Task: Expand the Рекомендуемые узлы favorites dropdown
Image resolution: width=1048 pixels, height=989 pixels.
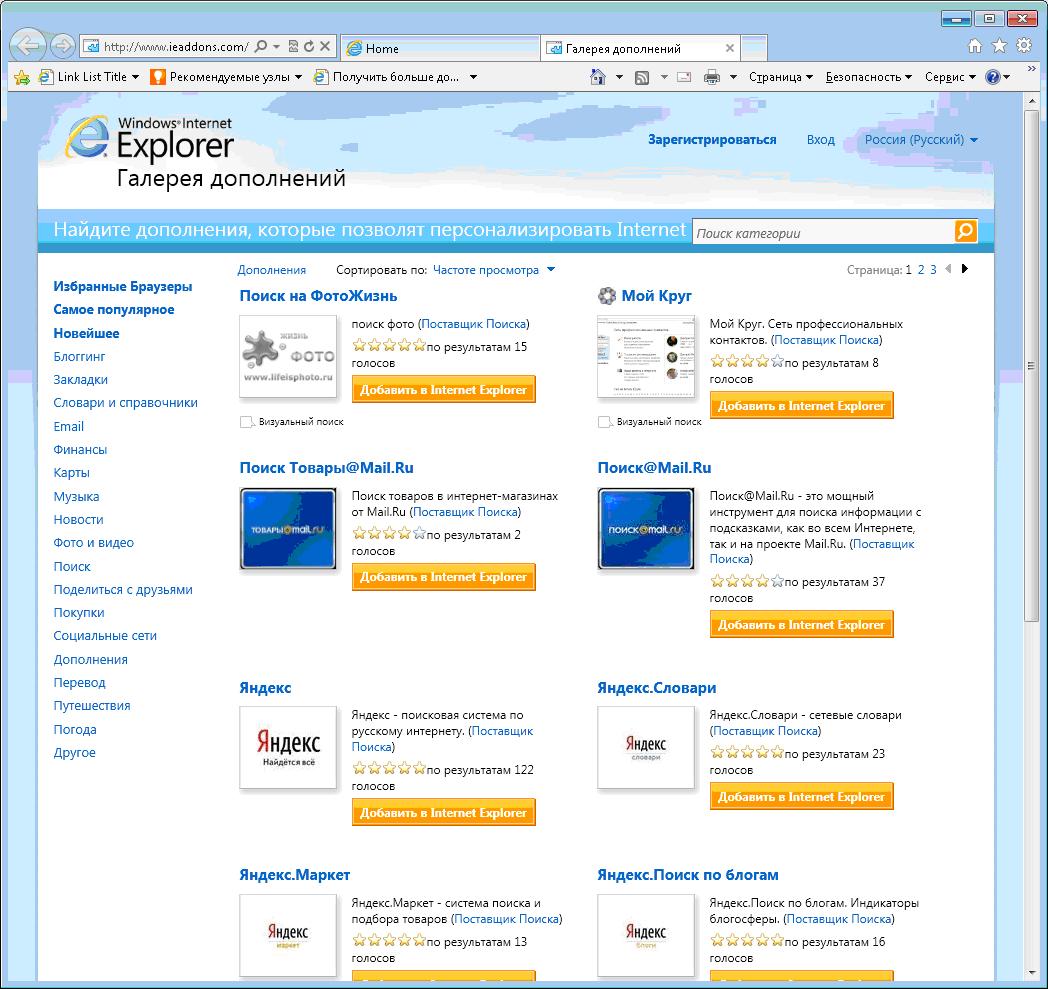Action: tap(298, 77)
